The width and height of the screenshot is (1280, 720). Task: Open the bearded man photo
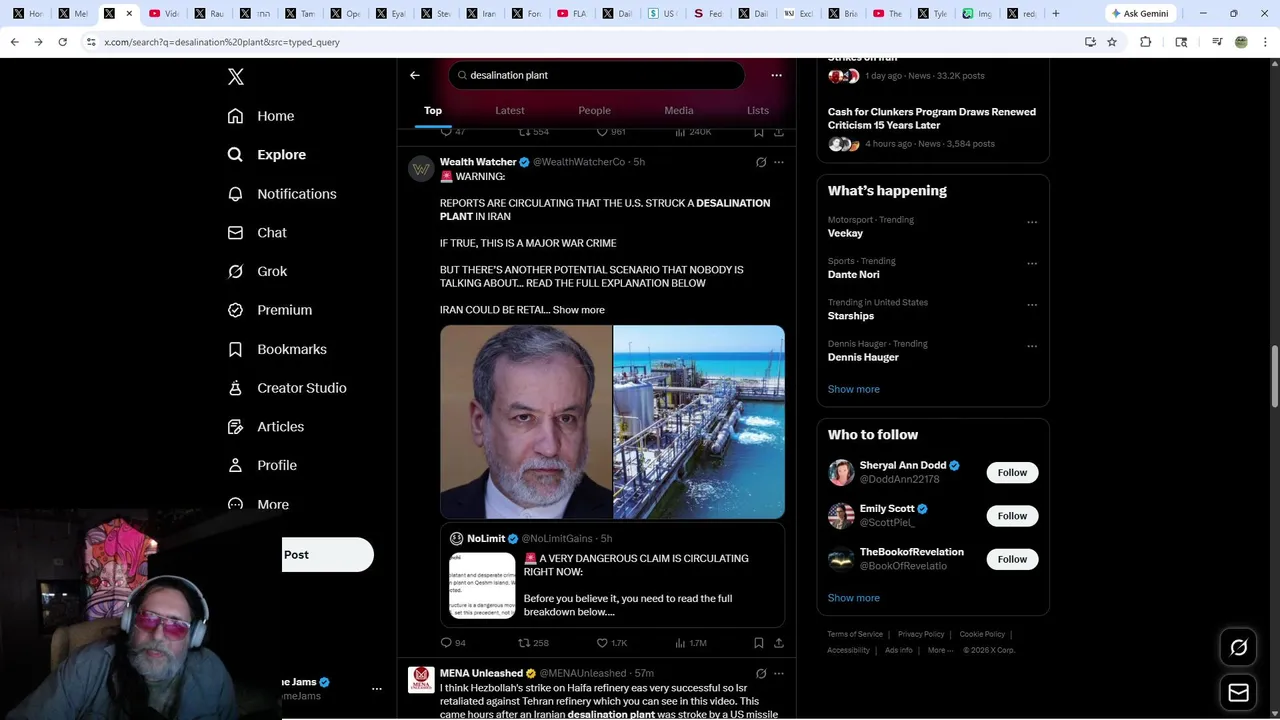(x=526, y=422)
